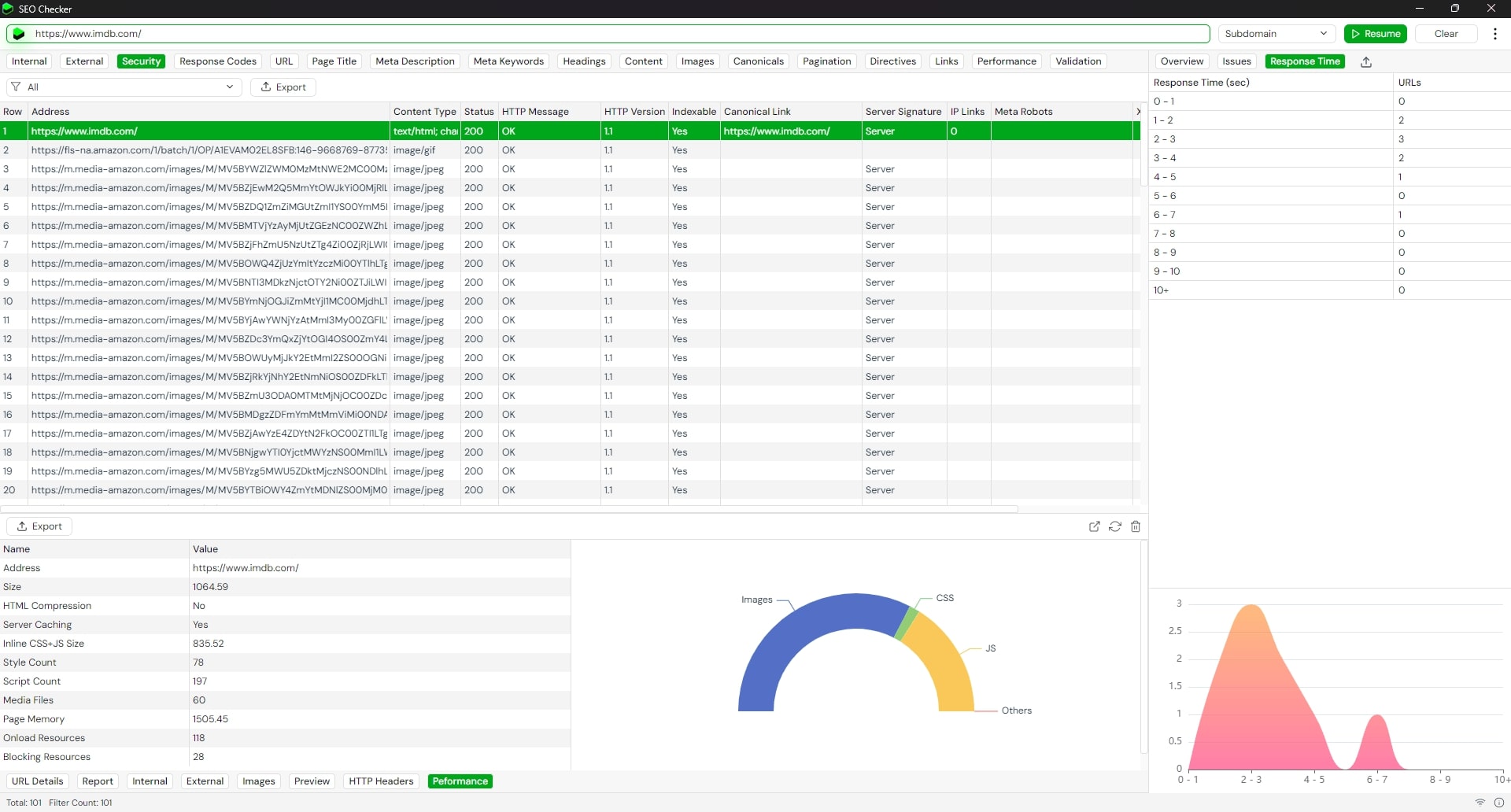The width and height of the screenshot is (1511, 812).
Task: Click Export button in the lower details panel
Action: pos(39,526)
